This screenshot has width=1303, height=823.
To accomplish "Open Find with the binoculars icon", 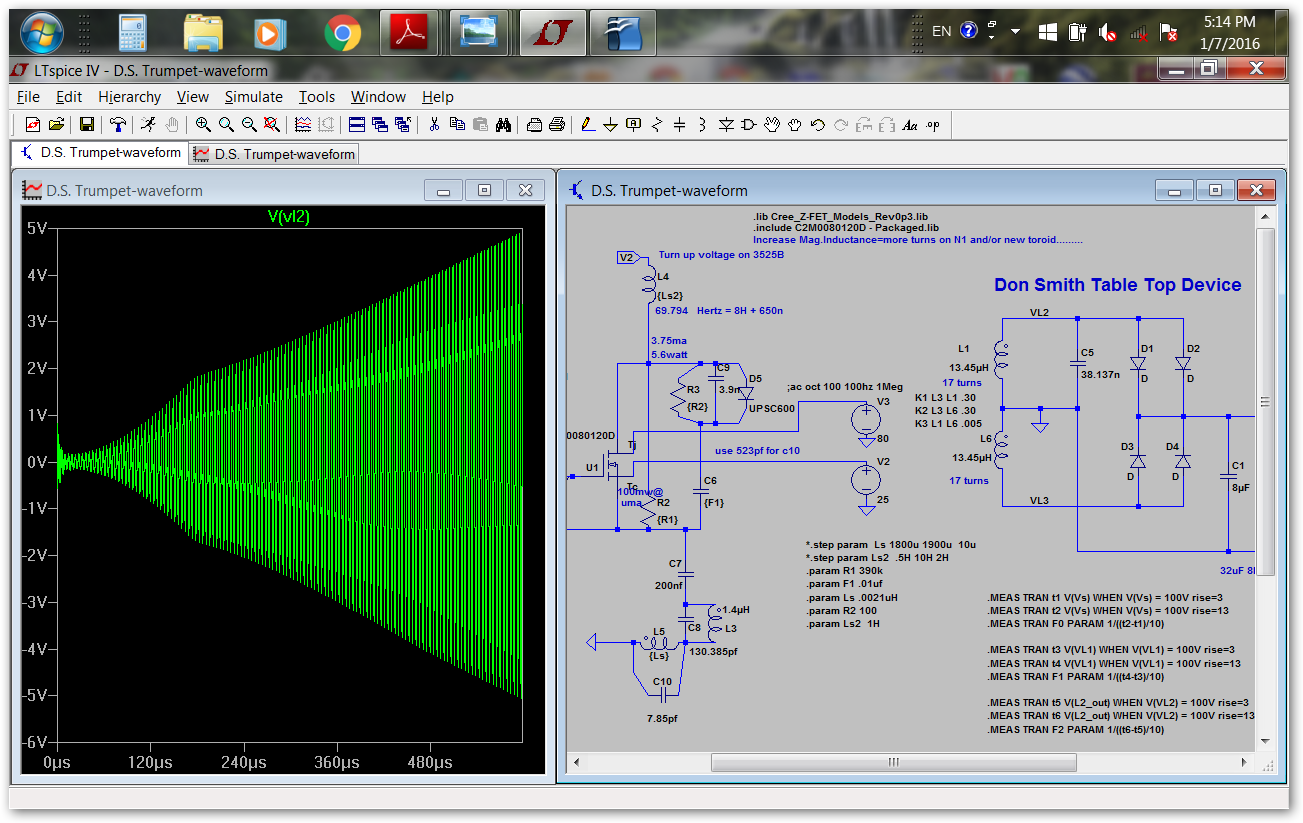I will coord(504,125).
